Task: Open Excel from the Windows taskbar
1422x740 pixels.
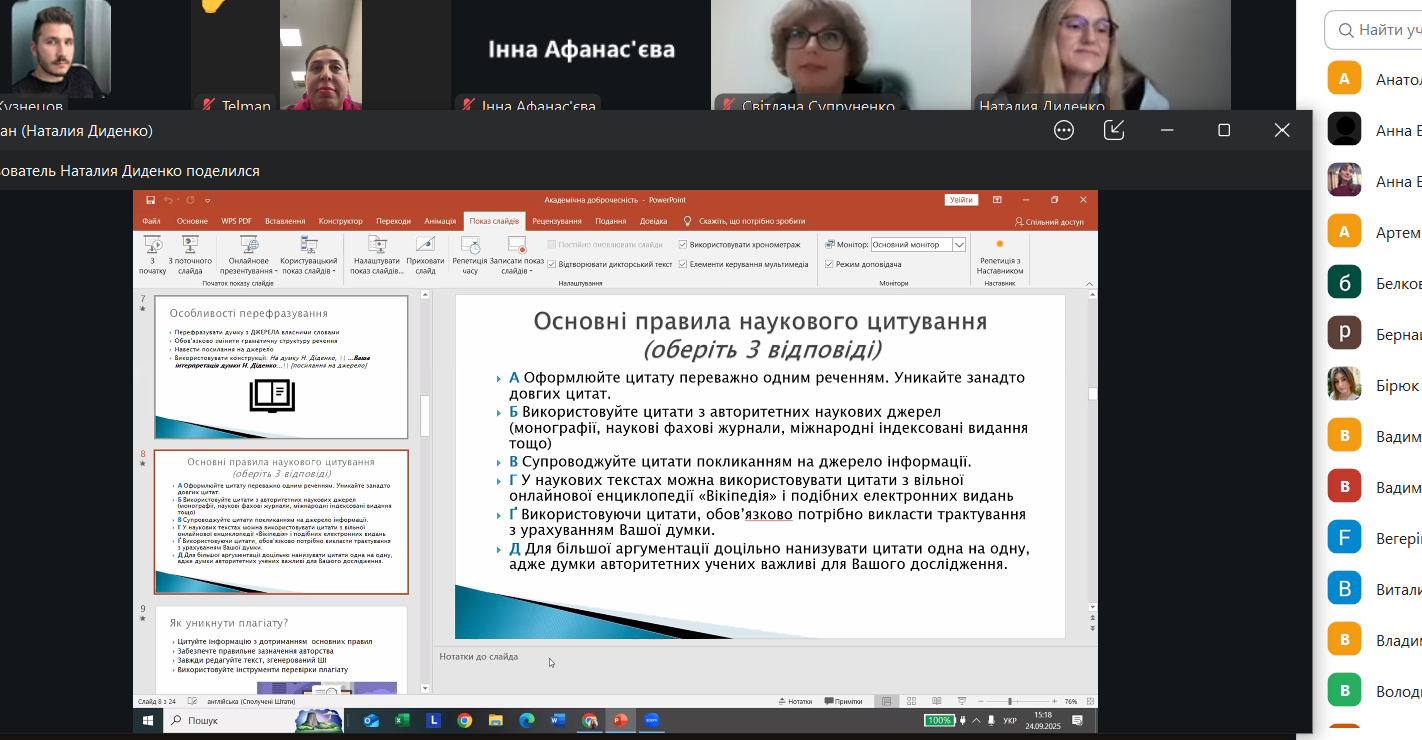Action: click(402, 720)
